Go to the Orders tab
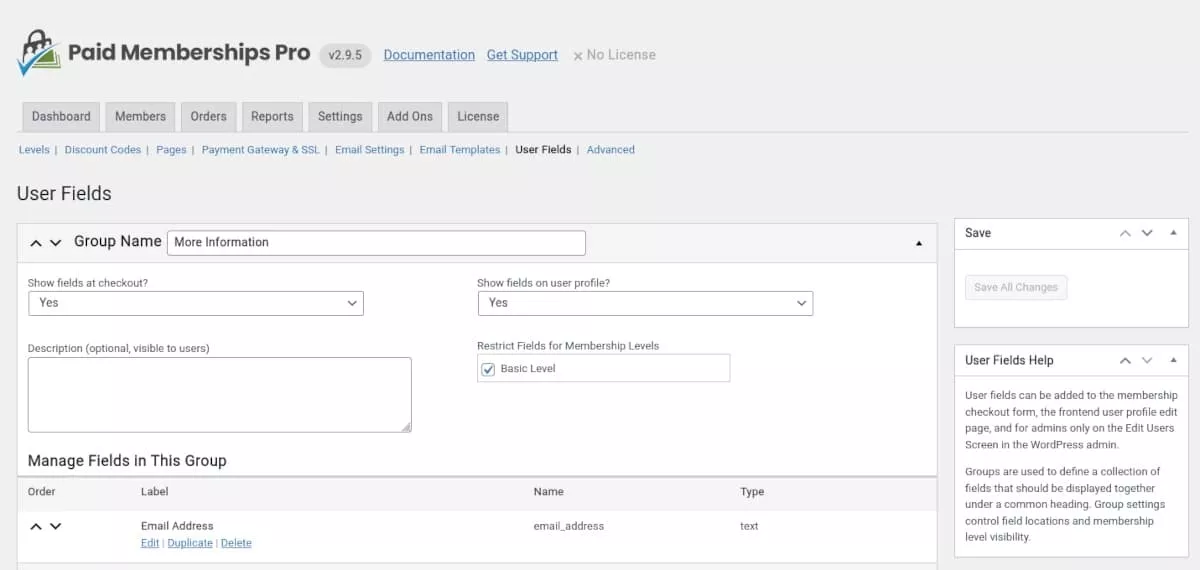This screenshot has width=1200, height=570. click(x=208, y=117)
